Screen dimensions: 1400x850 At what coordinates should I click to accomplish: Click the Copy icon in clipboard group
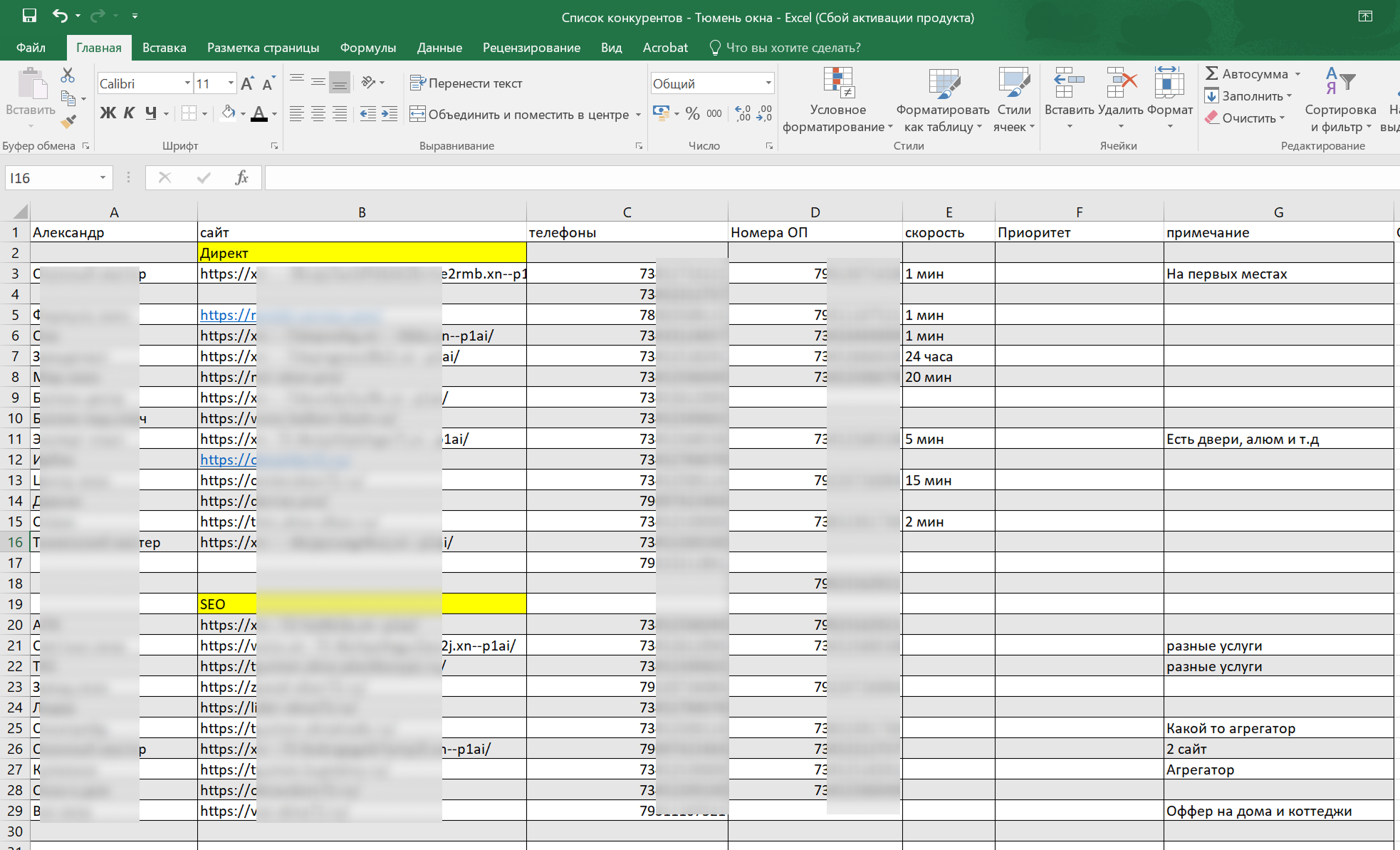click(68, 98)
